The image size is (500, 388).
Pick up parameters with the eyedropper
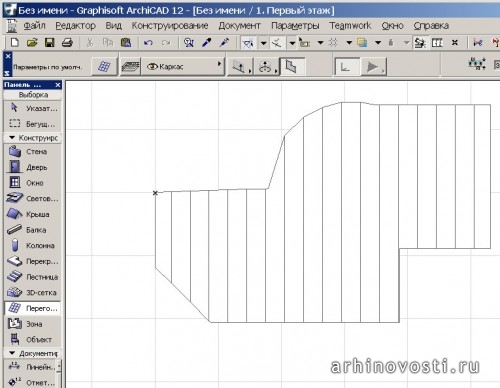207,43
